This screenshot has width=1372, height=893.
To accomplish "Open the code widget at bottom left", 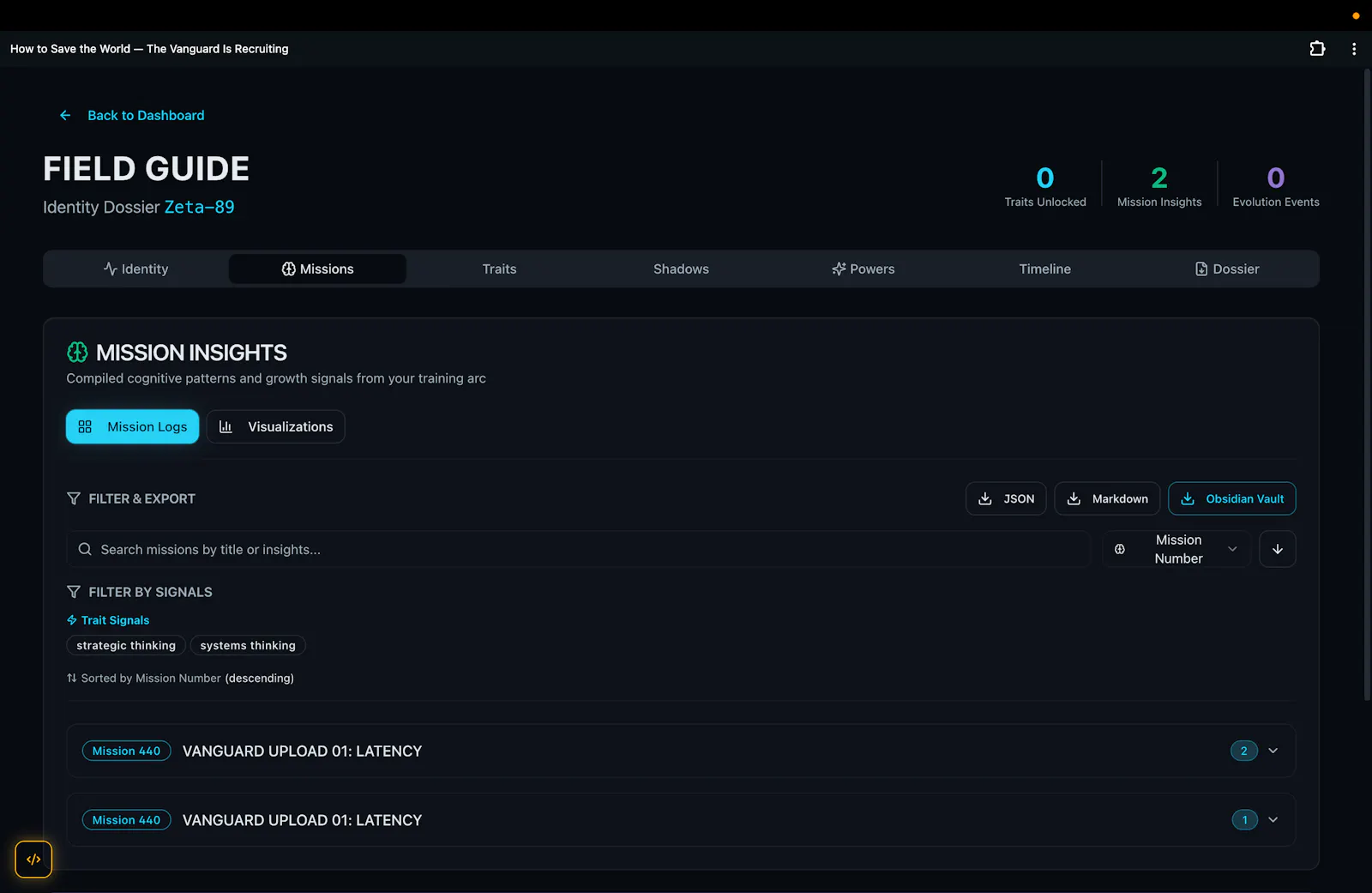I will tap(33, 859).
